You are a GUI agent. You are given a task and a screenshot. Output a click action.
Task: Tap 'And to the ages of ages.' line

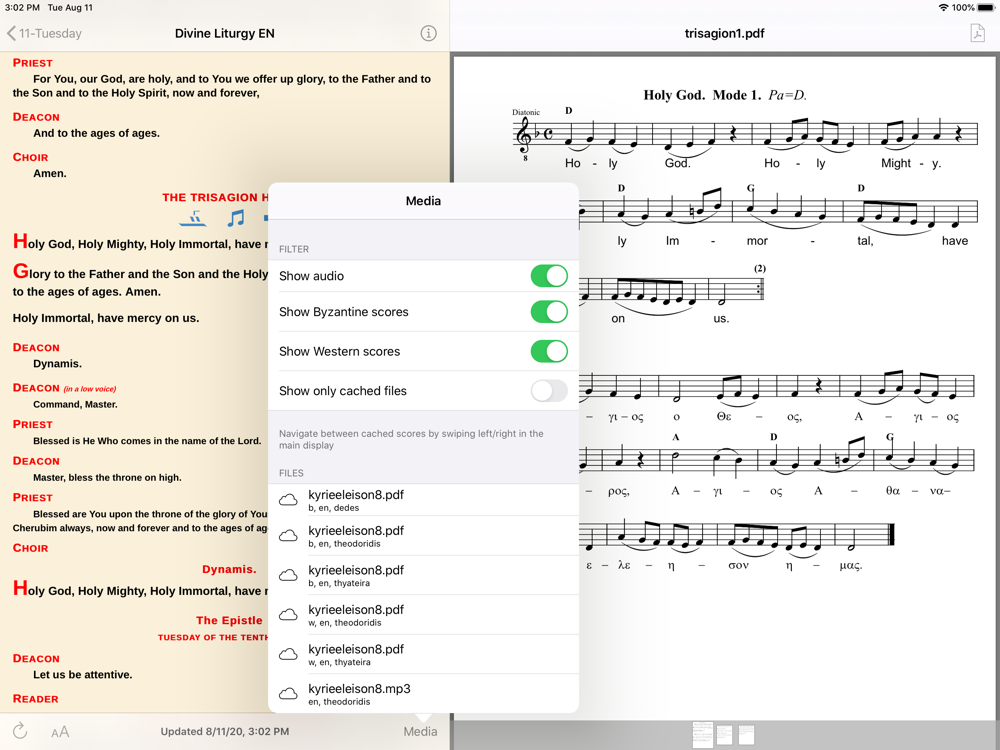[96, 133]
